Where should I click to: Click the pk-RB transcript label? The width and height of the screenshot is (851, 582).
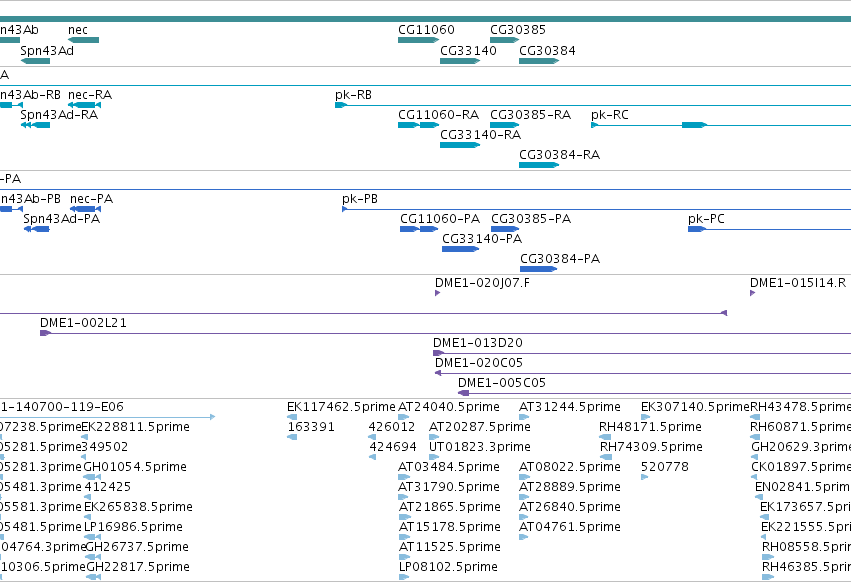353,95
